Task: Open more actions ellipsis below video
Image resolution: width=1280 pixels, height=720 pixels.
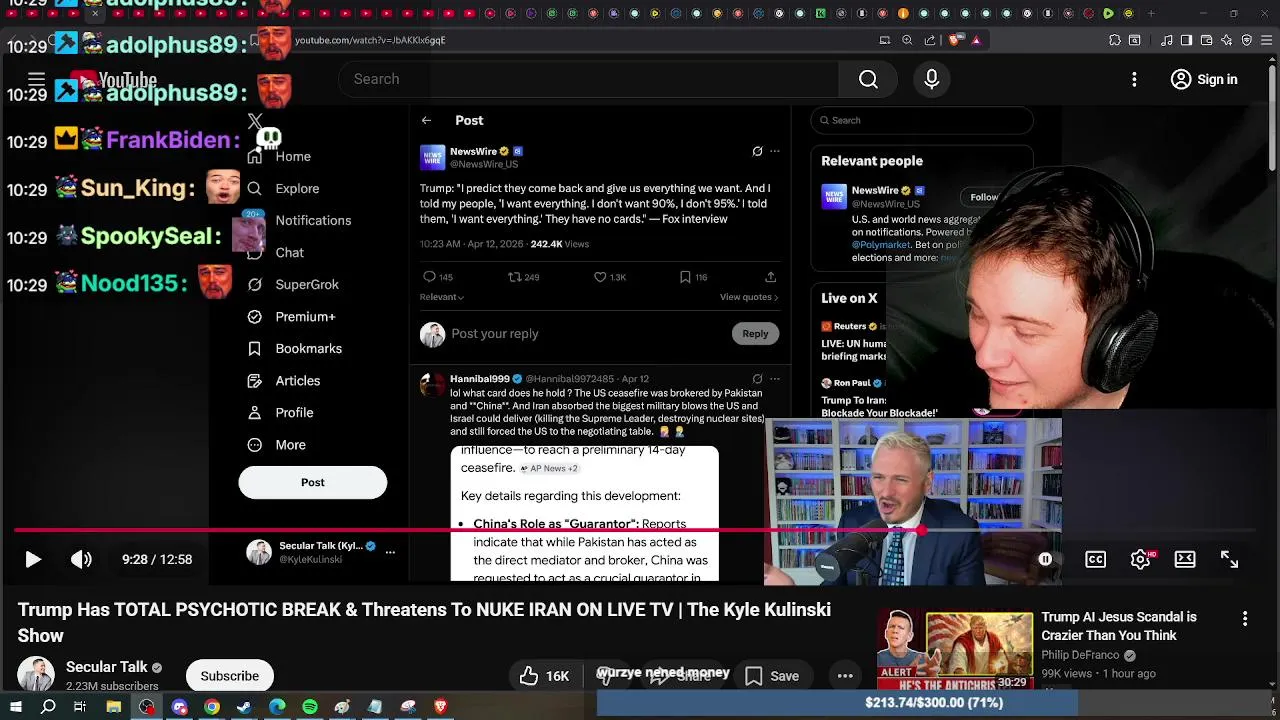Action: click(845, 676)
